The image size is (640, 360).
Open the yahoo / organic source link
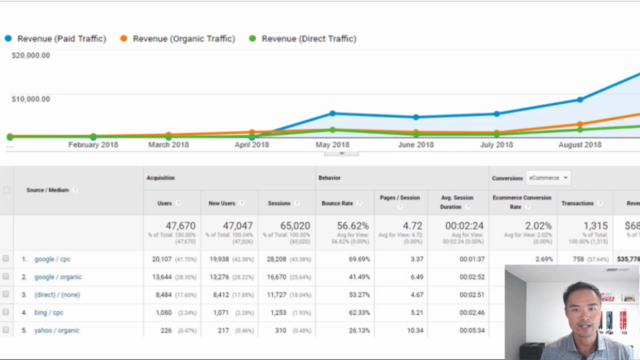click(x=57, y=331)
